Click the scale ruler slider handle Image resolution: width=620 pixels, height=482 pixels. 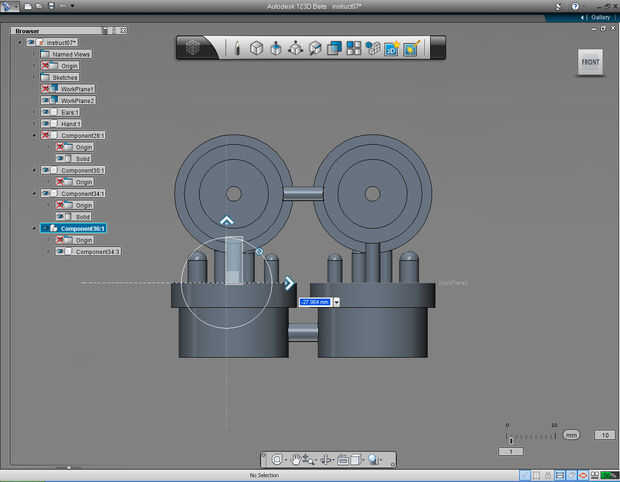coord(511,439)
